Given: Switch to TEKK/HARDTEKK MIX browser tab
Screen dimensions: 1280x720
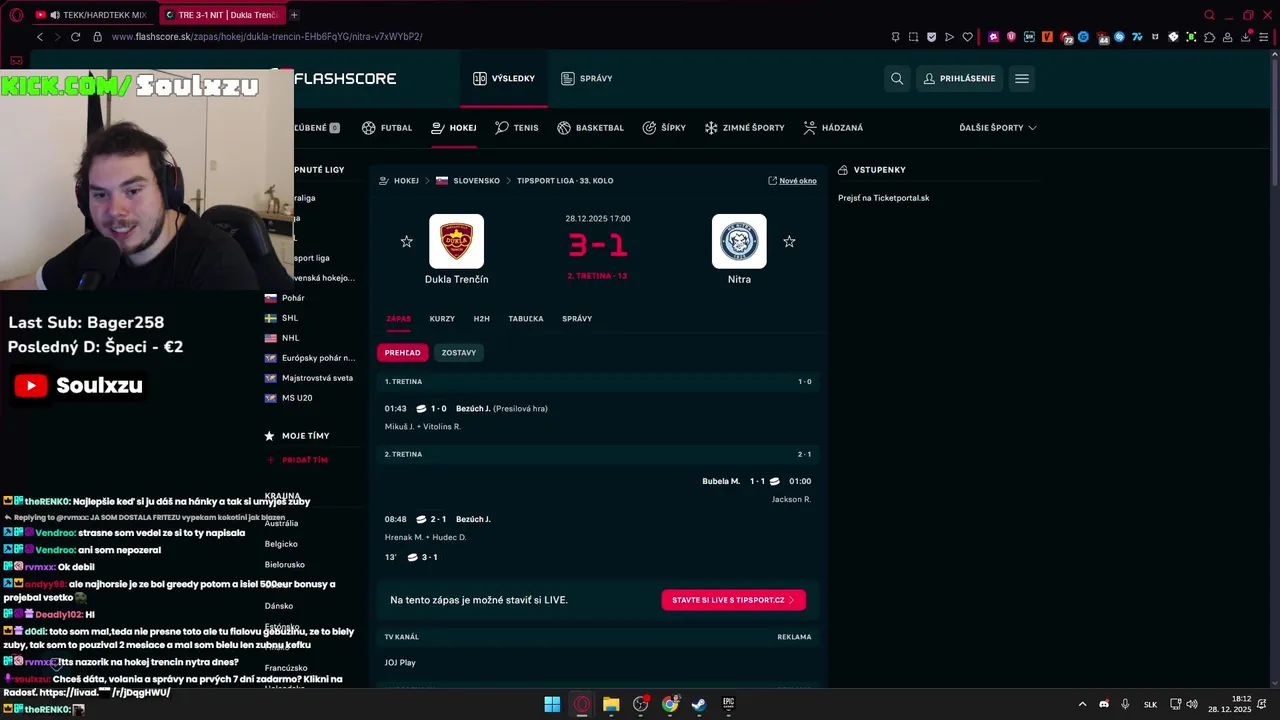Looking at the screenshot, I should [91, 15].
